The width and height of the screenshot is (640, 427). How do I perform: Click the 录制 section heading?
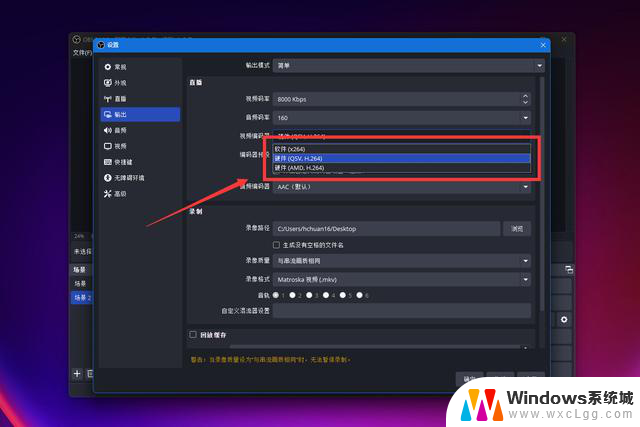(x=196, y=211)
